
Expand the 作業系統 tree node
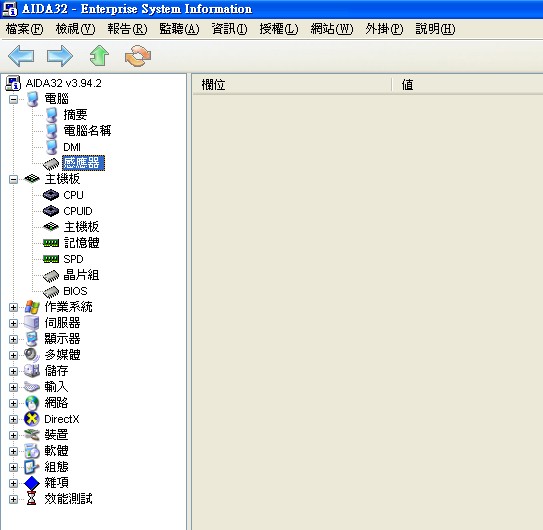[13, 307]
